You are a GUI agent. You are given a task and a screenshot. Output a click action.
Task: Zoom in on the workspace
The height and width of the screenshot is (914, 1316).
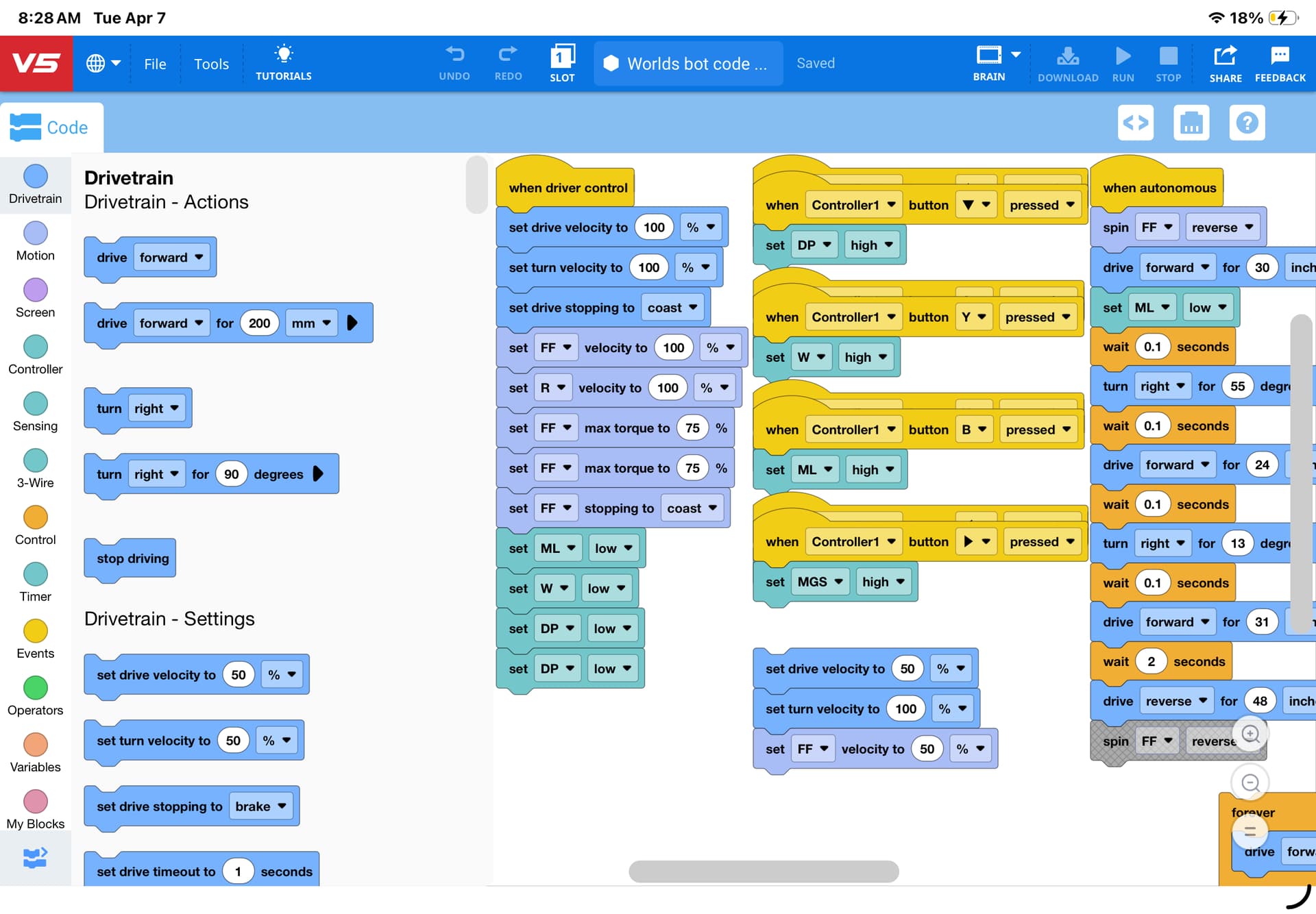1250,734
